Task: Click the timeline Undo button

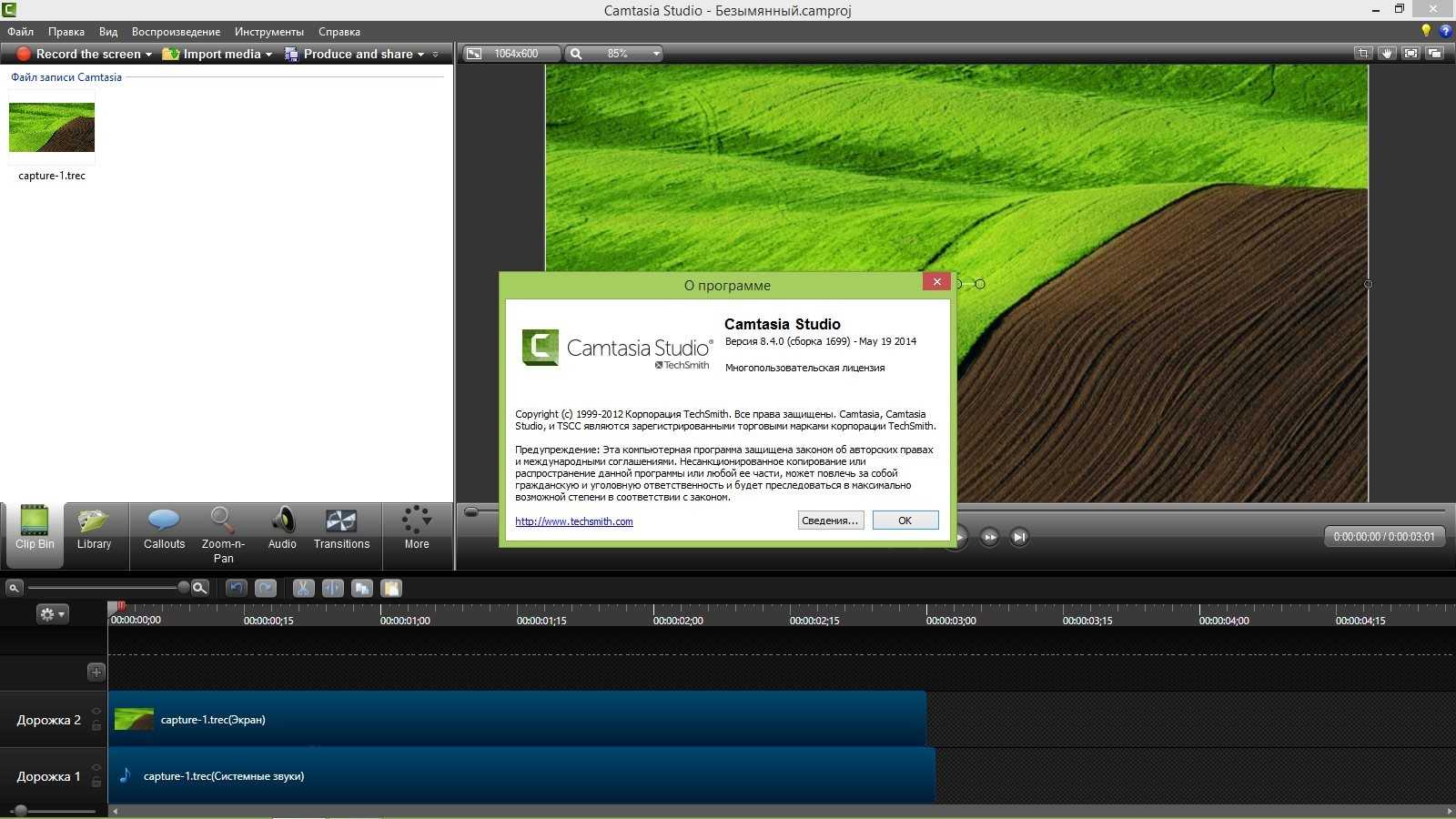Action: (x=237, y=588)
